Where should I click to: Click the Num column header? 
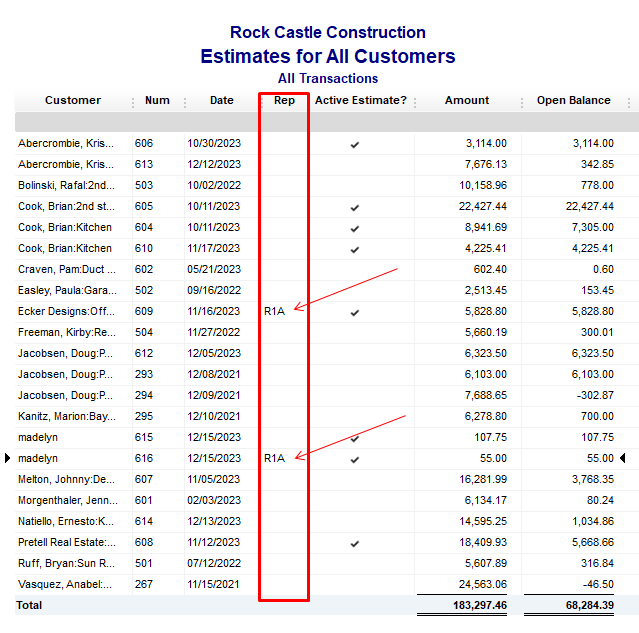(157, 100)
